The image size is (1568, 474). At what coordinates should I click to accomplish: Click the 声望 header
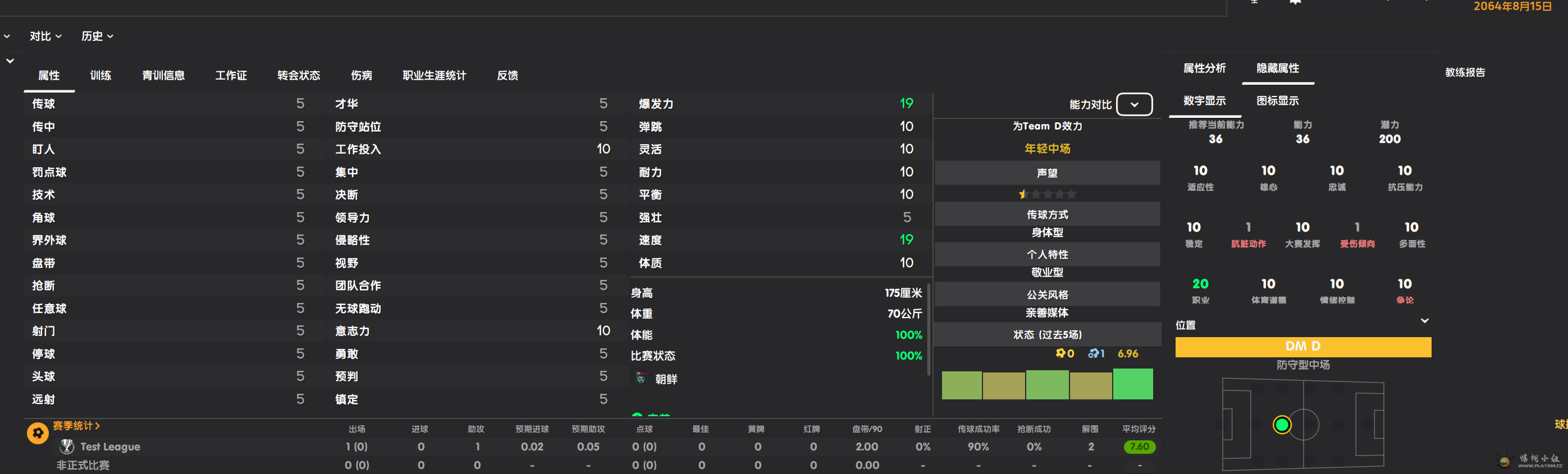(x=1047, y=173)
